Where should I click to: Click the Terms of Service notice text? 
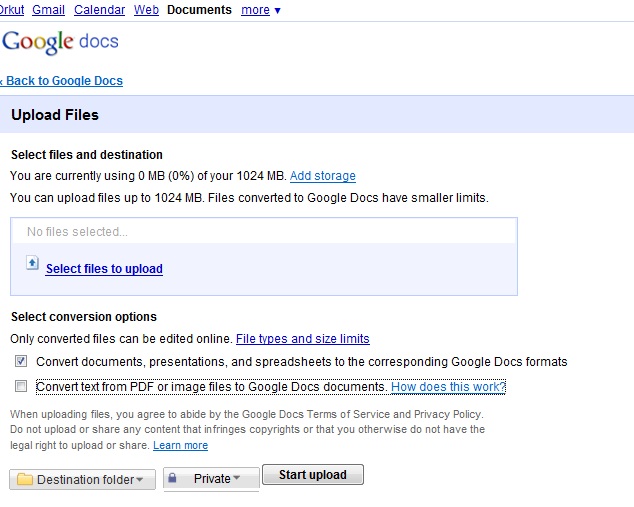pos(247,430)
